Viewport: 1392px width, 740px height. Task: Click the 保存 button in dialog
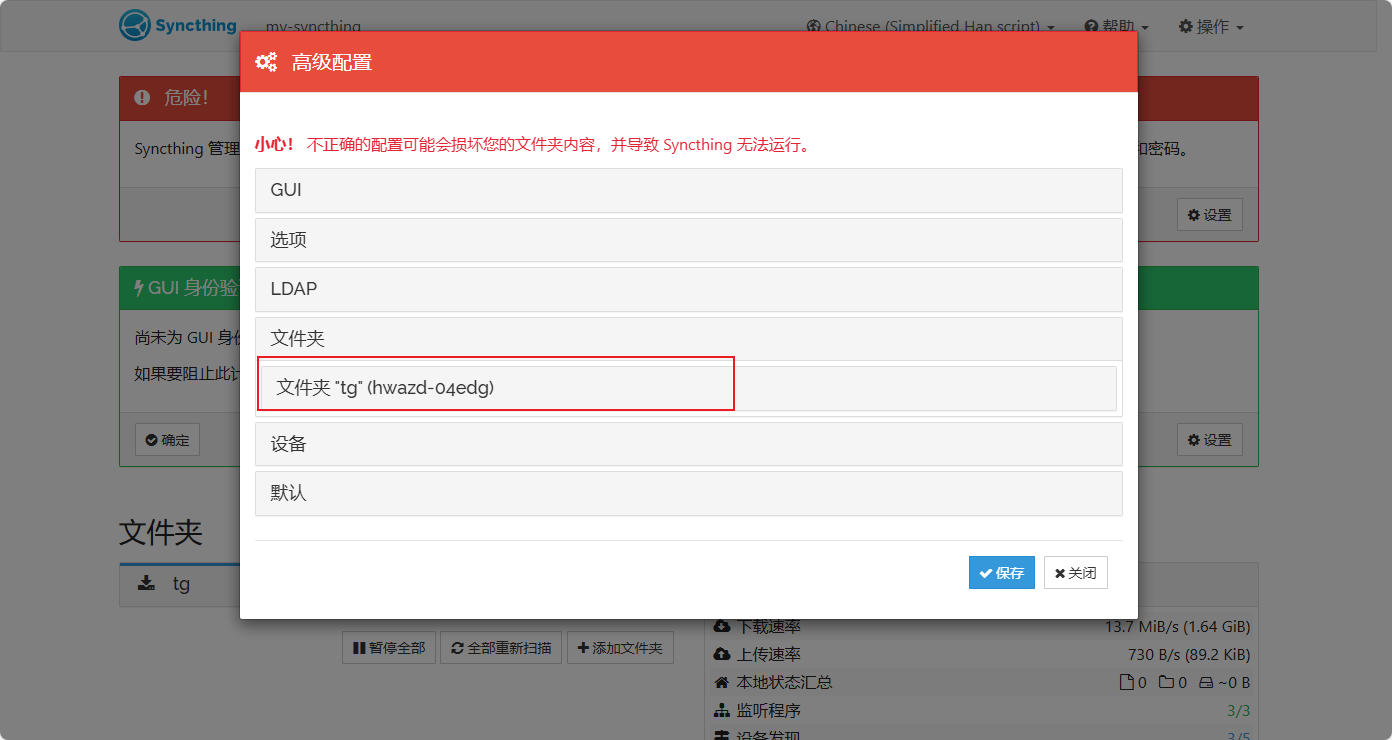pos(1001,573)
